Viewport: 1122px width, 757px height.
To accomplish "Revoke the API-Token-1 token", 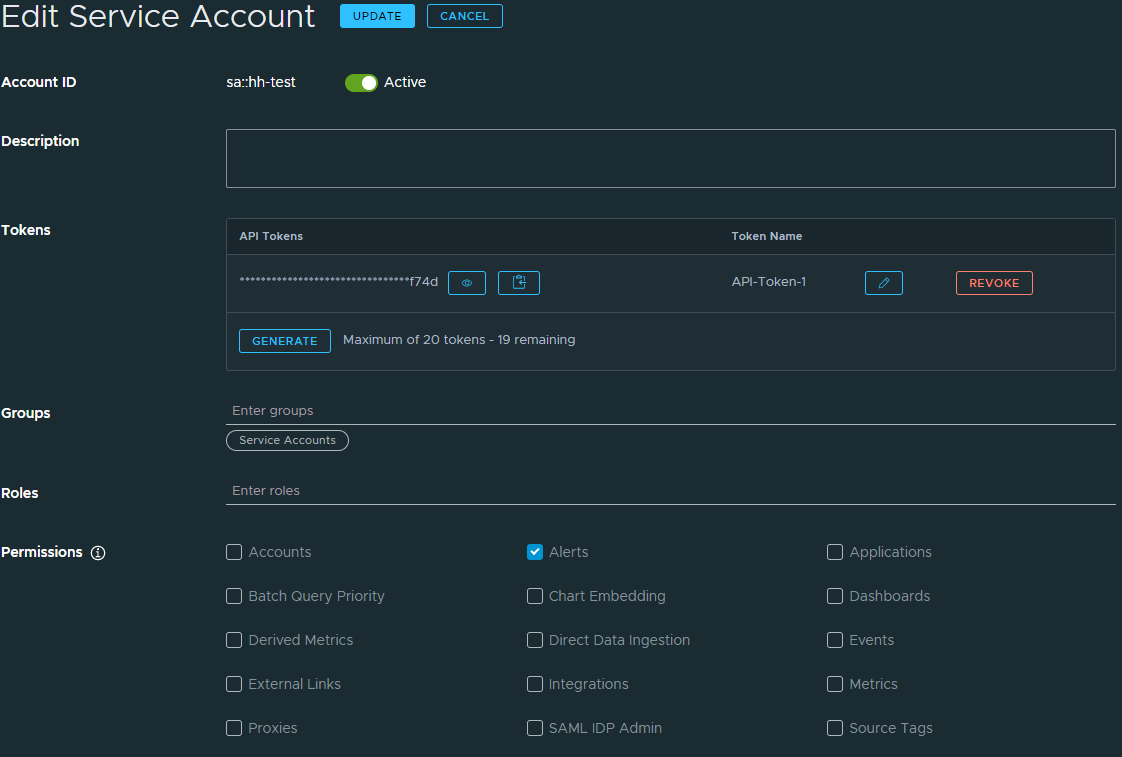I will pyautogui.click(x=994, y=283).
